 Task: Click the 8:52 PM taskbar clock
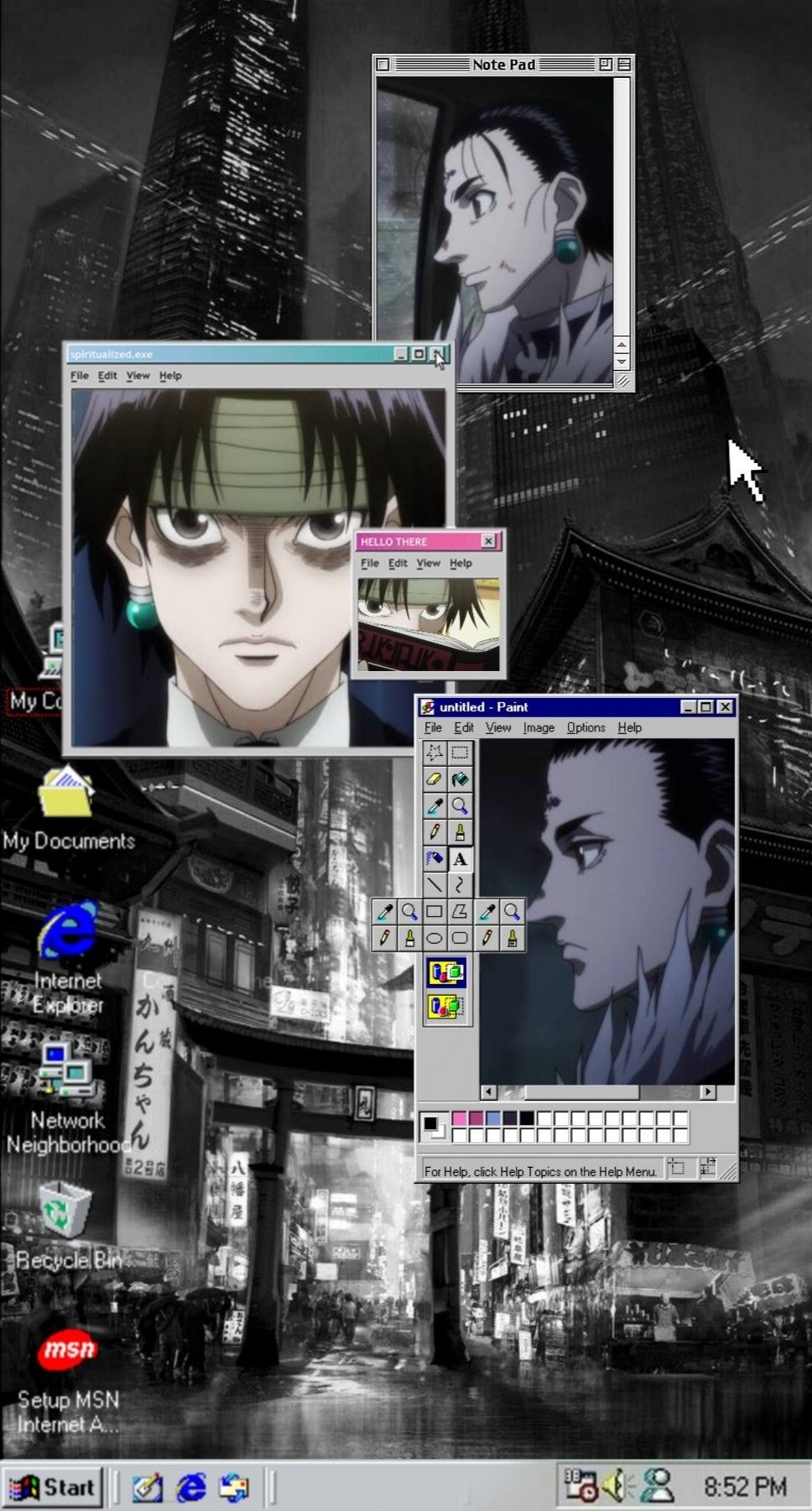point(745,1488)
